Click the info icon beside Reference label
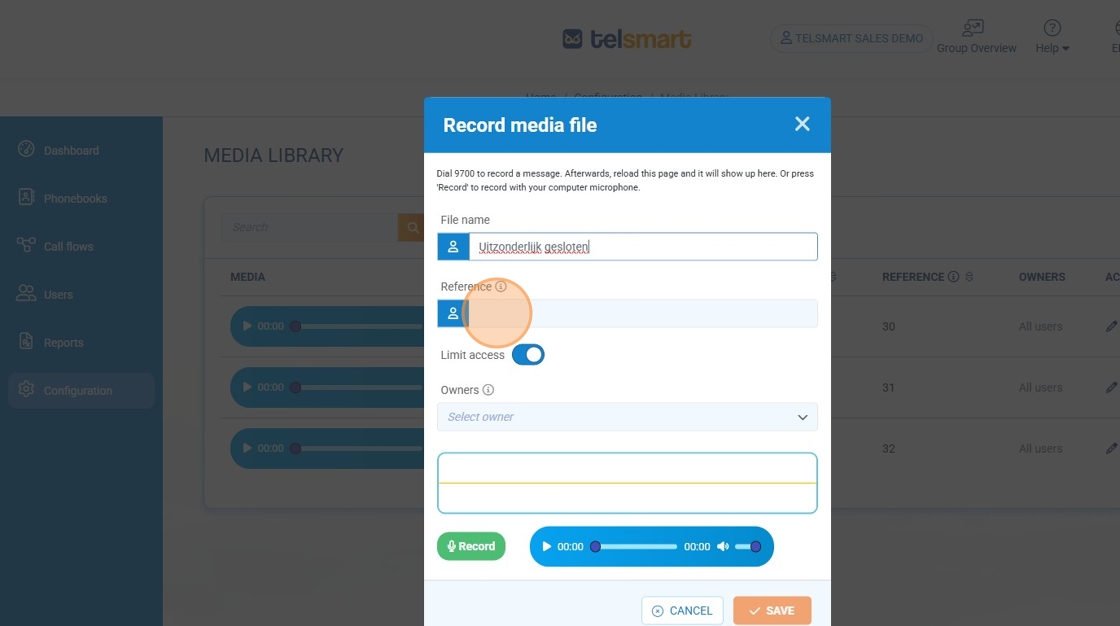The width and height of the screenshot is (1120, 626). tap(501, 287)
